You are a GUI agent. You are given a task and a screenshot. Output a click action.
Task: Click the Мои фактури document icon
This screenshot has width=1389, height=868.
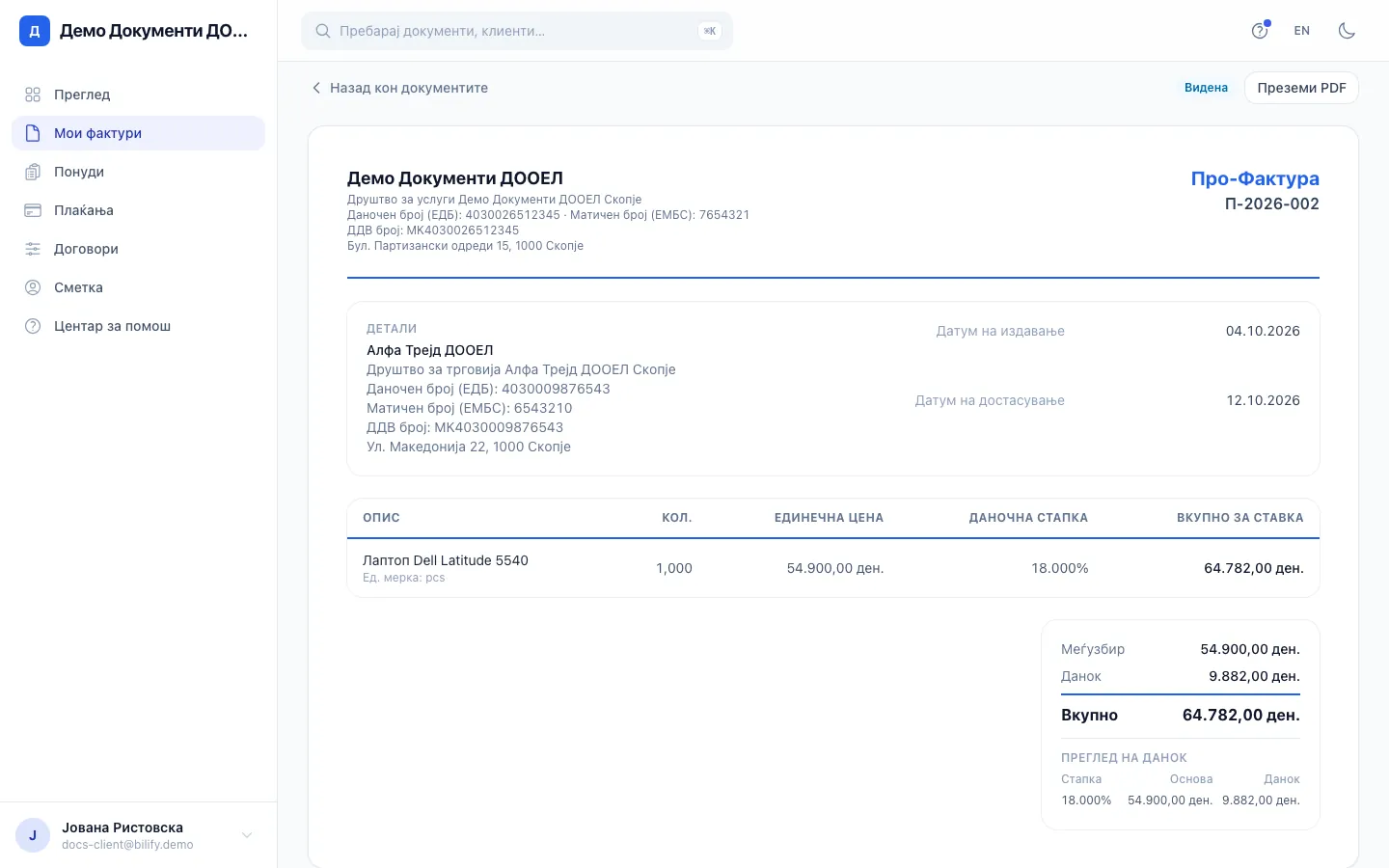(33, 133)
